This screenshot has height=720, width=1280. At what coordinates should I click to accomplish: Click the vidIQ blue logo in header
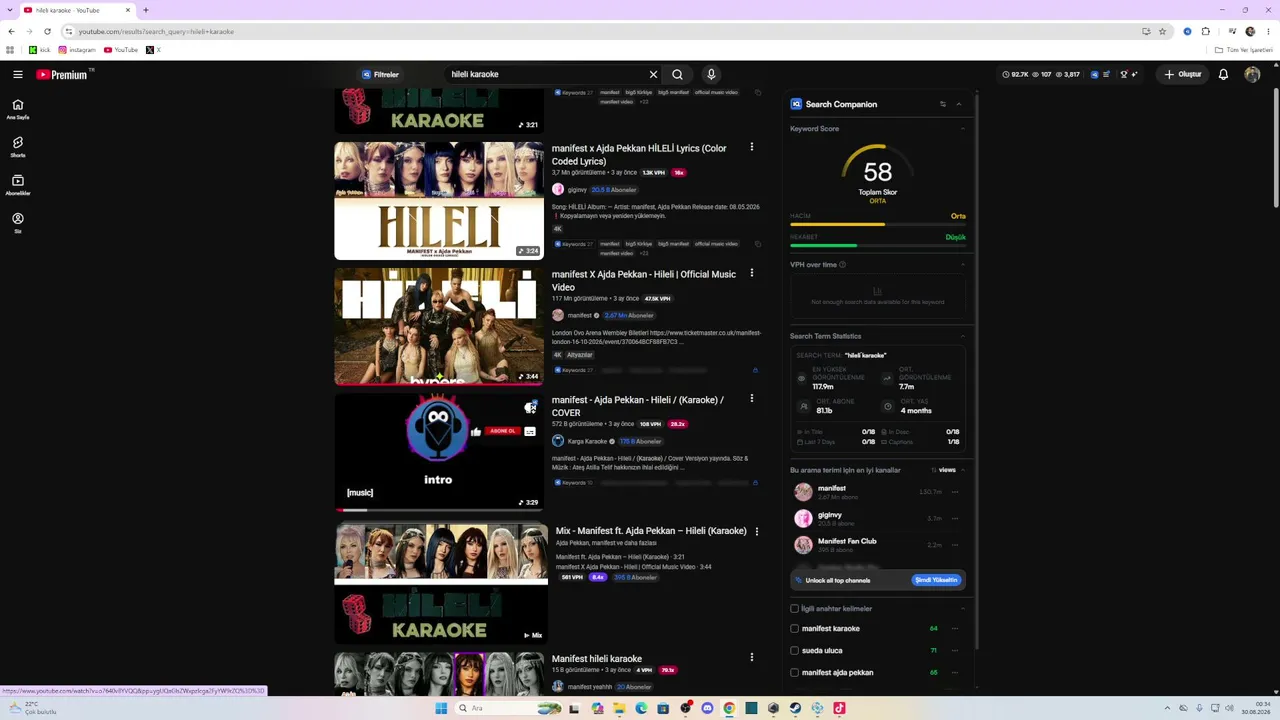1094,74
